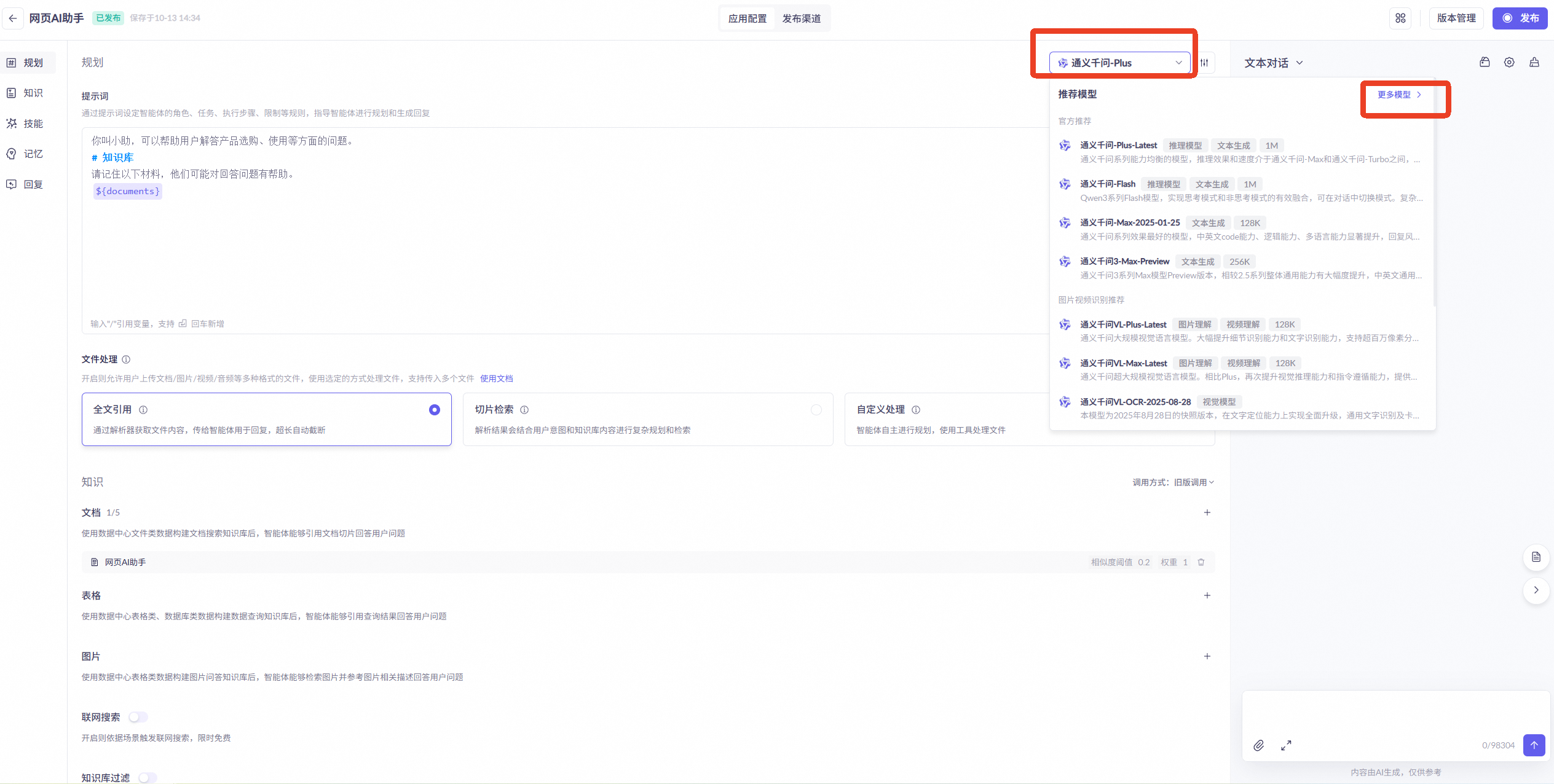Screen dimensions: 1554x784
Task: Turn on the 知识库过滤 switch
Action: coord(148,778)
